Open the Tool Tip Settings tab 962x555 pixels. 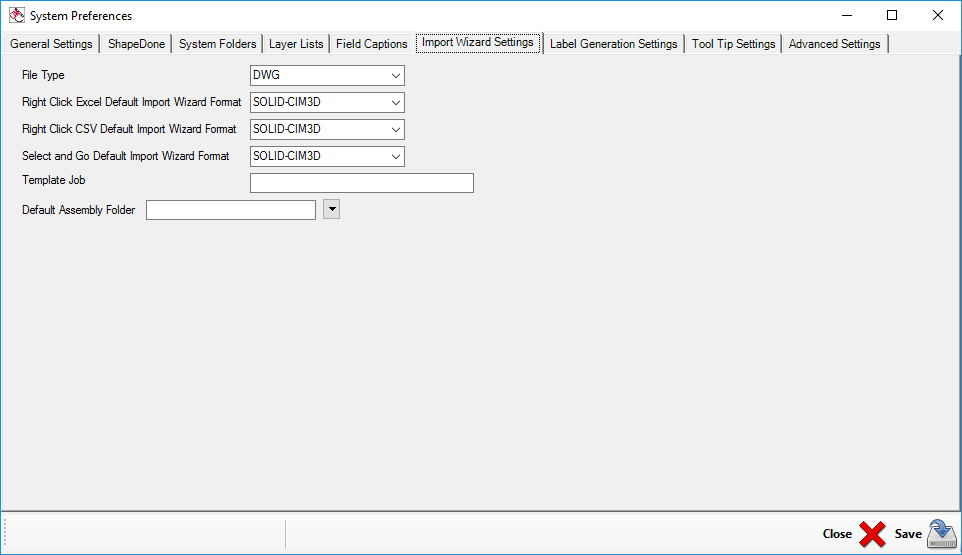pos(733,44)
